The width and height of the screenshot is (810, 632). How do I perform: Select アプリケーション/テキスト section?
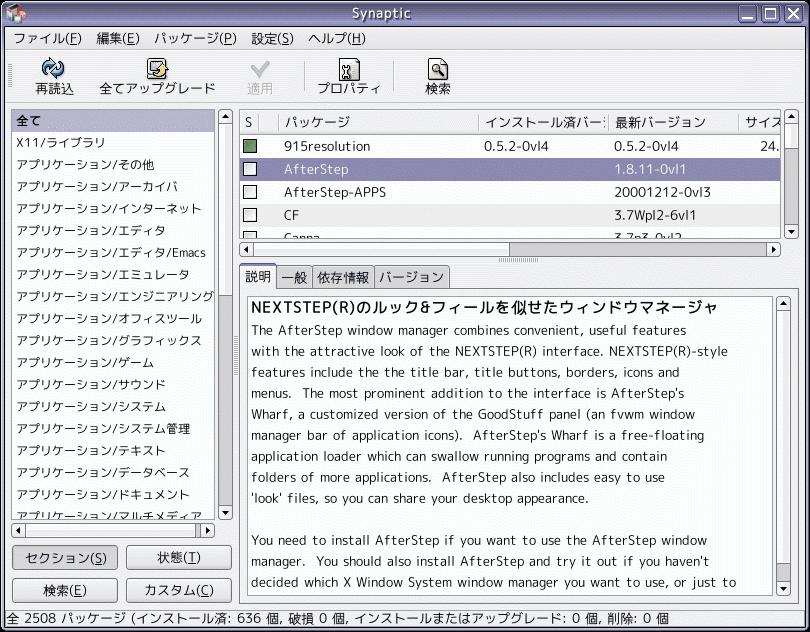click(113, 451)
